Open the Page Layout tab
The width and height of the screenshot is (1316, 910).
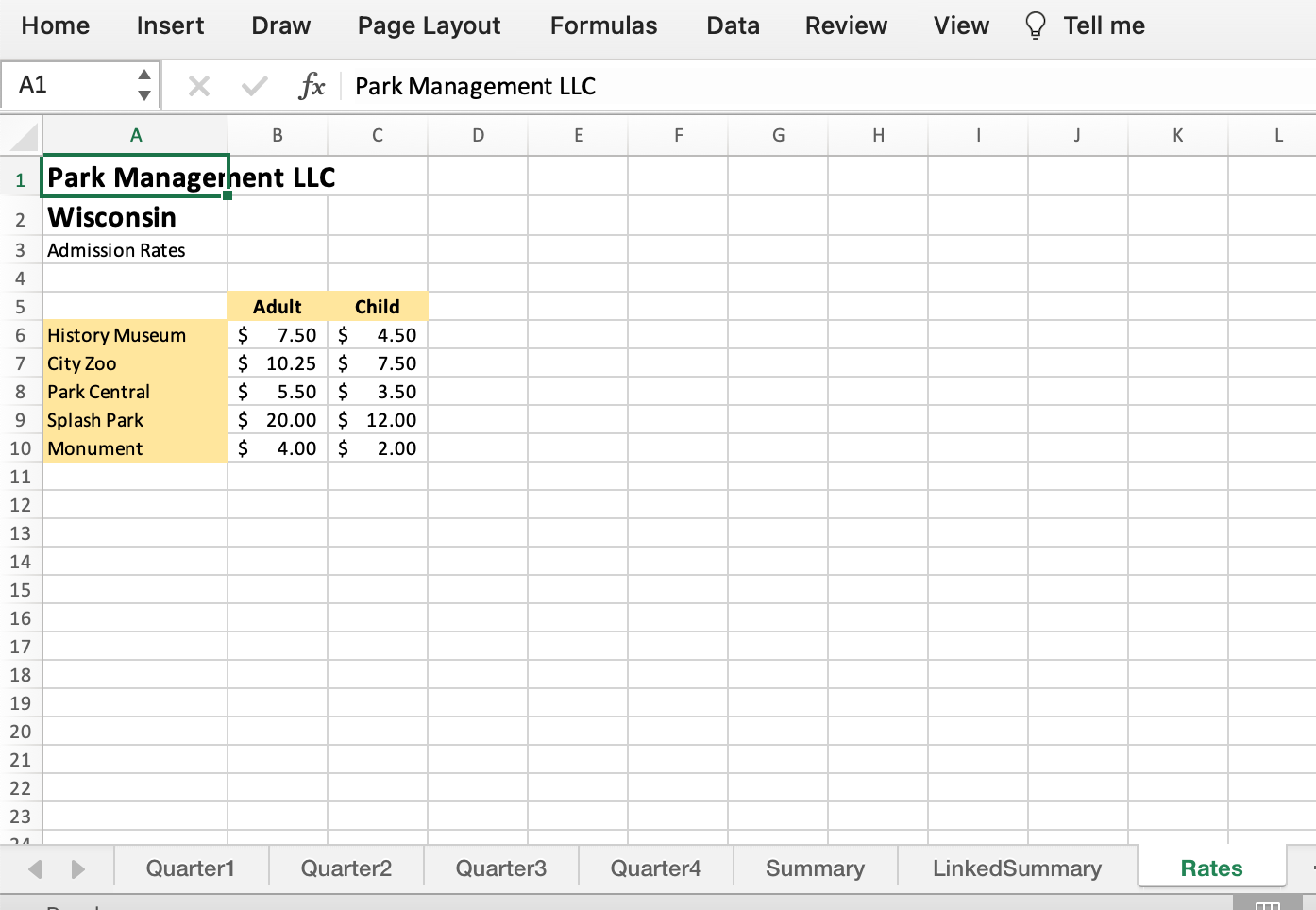[429, 25]
